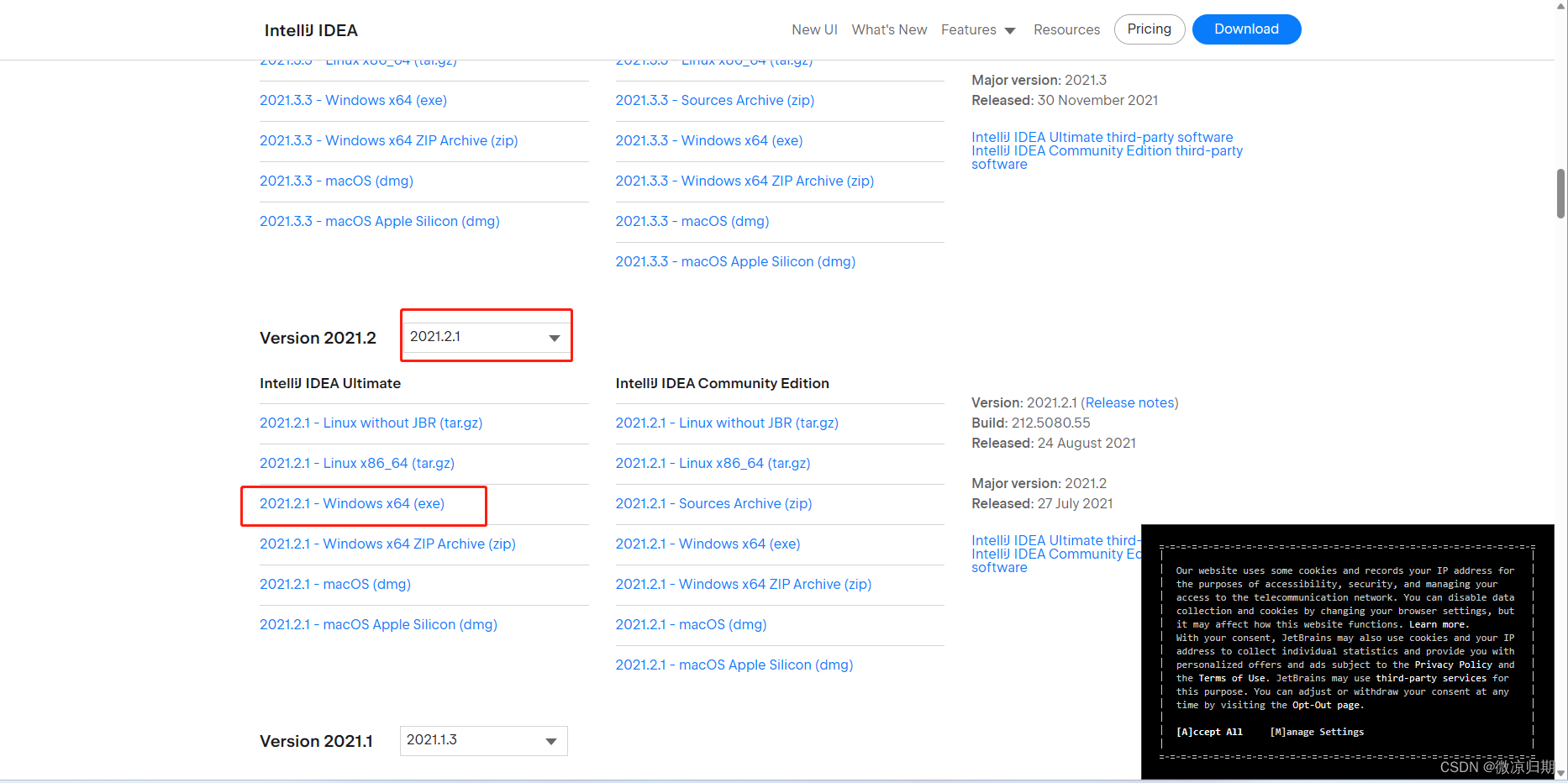
Task: Click the page's vertical scrollbar thumb
Action: pos(1560,193)
